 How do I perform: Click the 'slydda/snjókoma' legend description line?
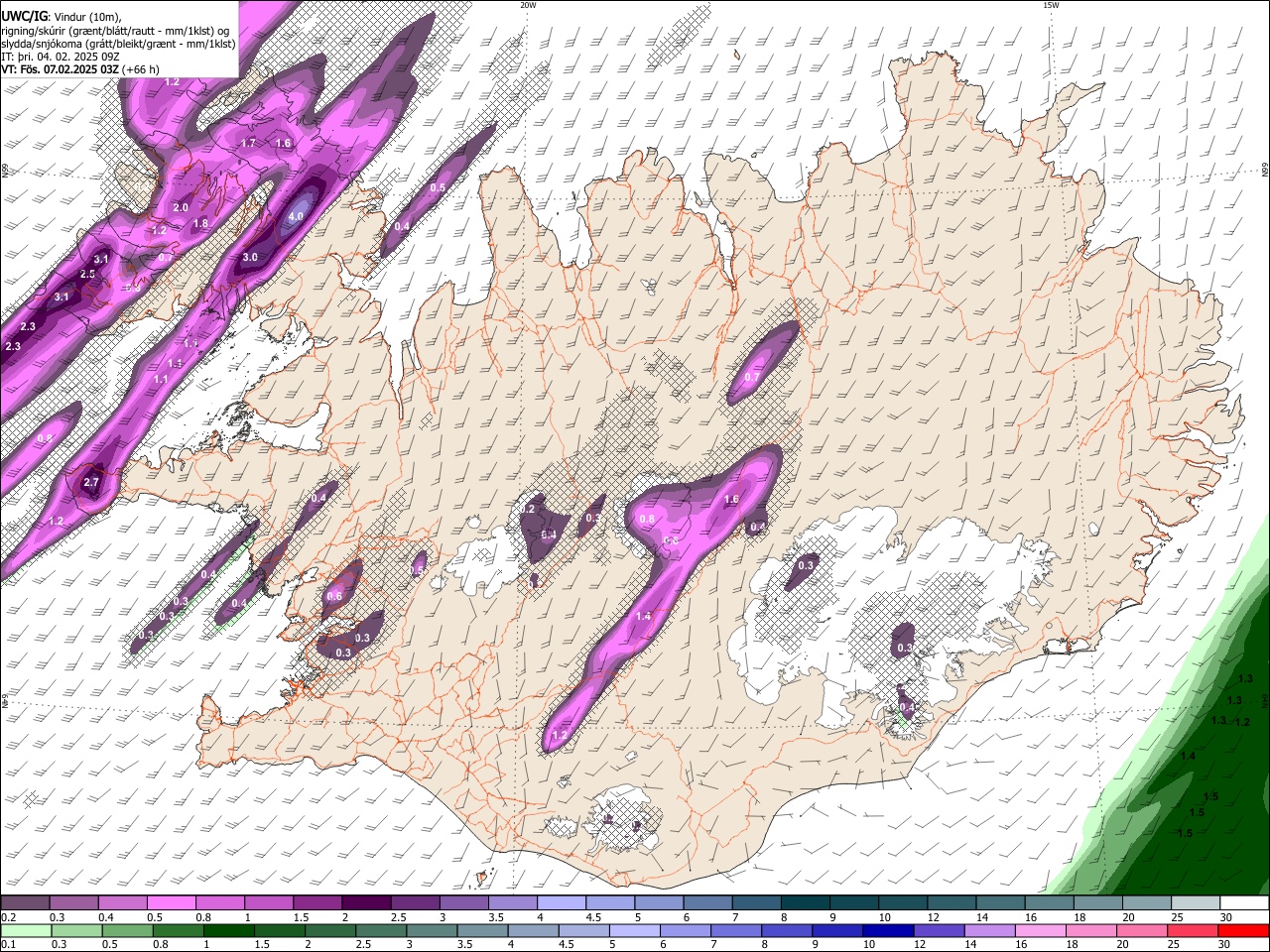coord(118,43)
